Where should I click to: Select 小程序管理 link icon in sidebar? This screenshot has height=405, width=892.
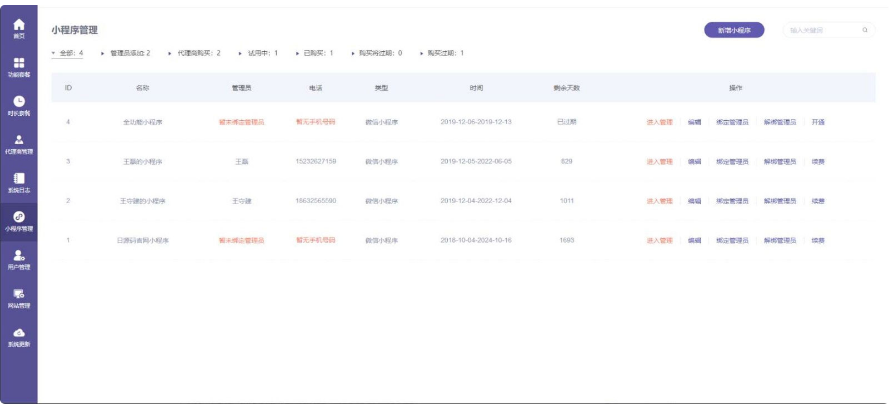tap(19, 220)
